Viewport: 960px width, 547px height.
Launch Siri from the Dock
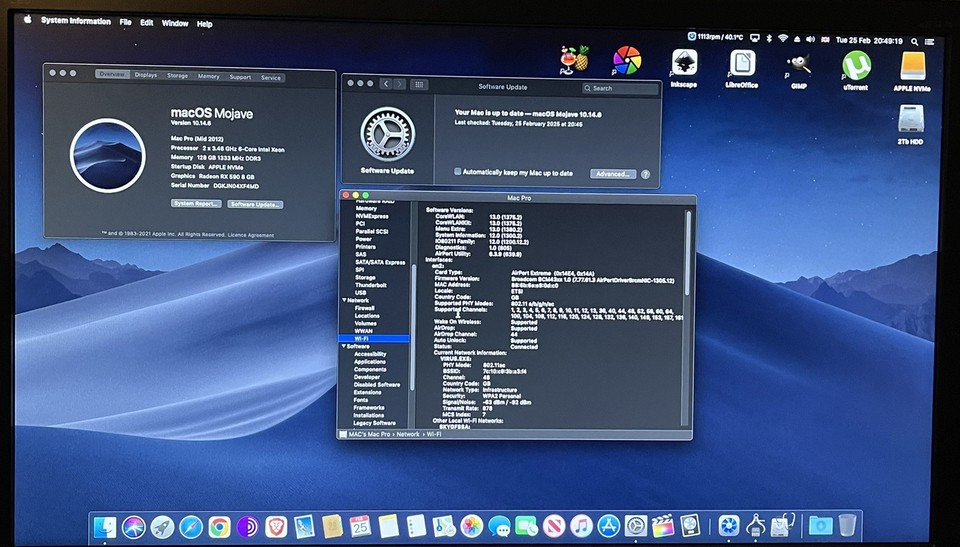[x=133, y=527]
